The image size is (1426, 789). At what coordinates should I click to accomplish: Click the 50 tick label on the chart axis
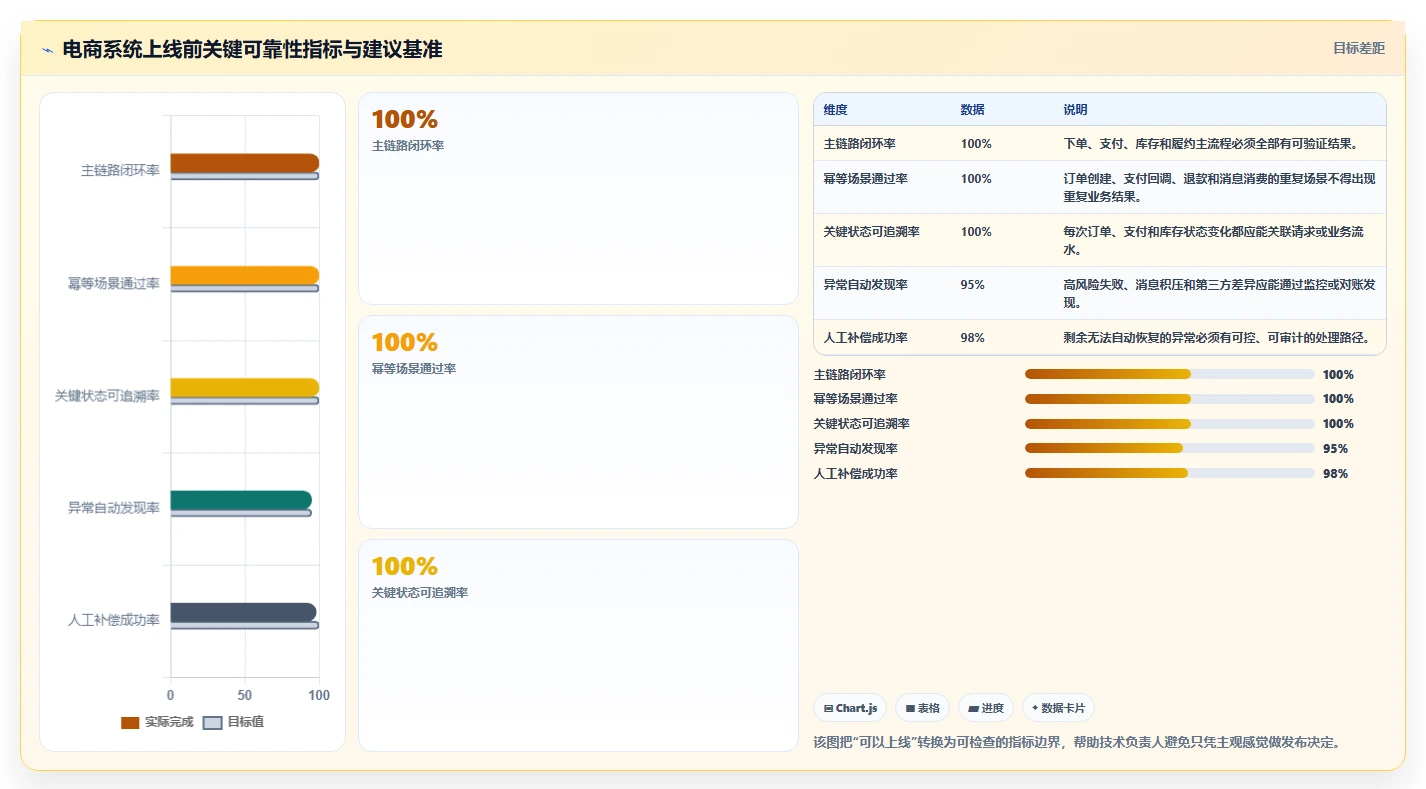point(245,695)
